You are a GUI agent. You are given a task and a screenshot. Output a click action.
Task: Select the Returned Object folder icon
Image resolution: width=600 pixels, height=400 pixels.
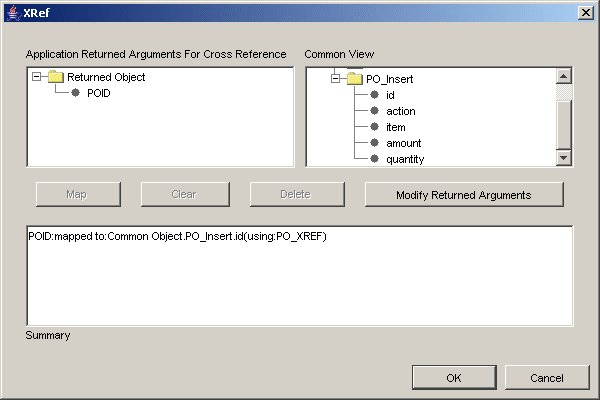(56, 77)
